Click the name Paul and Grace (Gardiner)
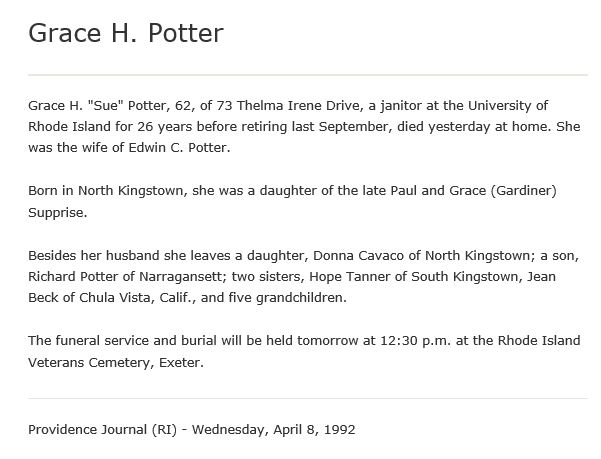 coord(473,190)
